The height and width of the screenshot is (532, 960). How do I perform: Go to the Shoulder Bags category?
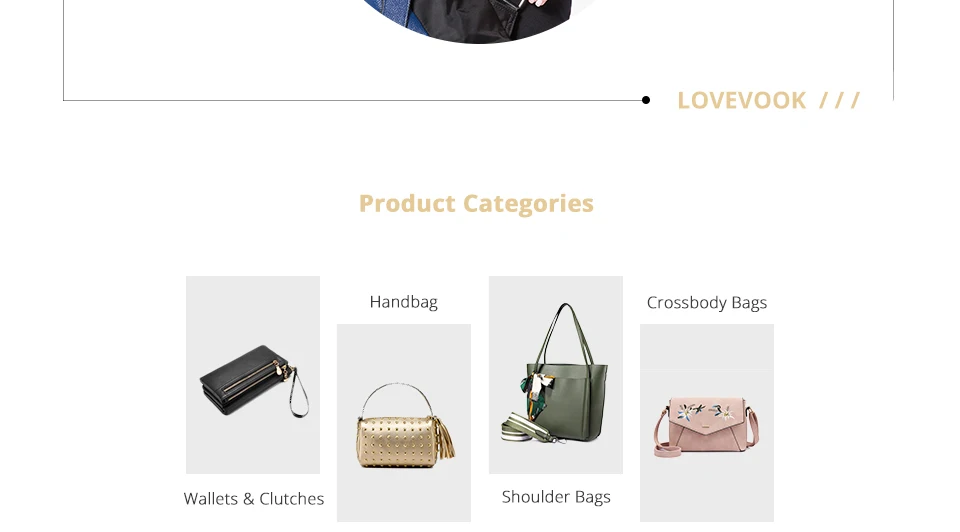coord(556,497)
